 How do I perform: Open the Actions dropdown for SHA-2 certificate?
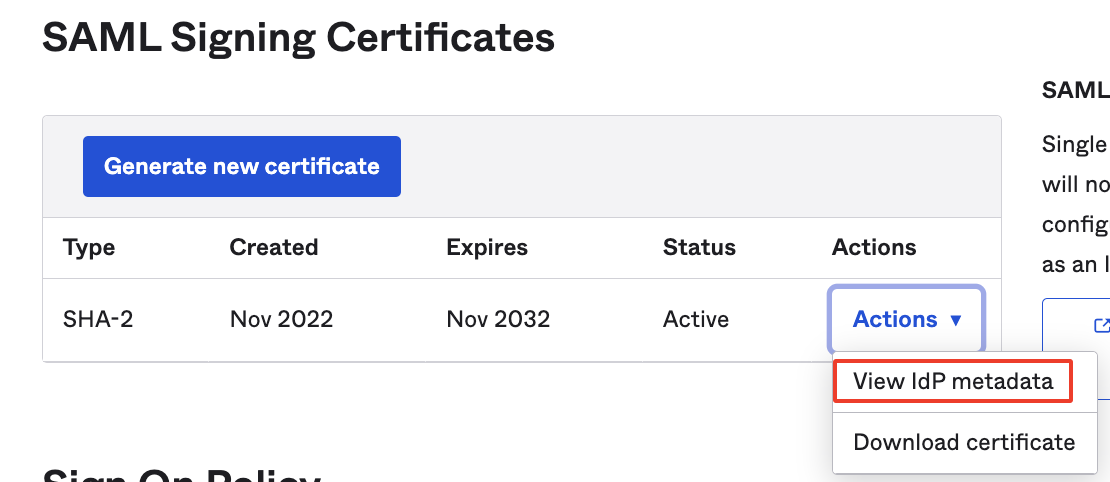point(906,320)
